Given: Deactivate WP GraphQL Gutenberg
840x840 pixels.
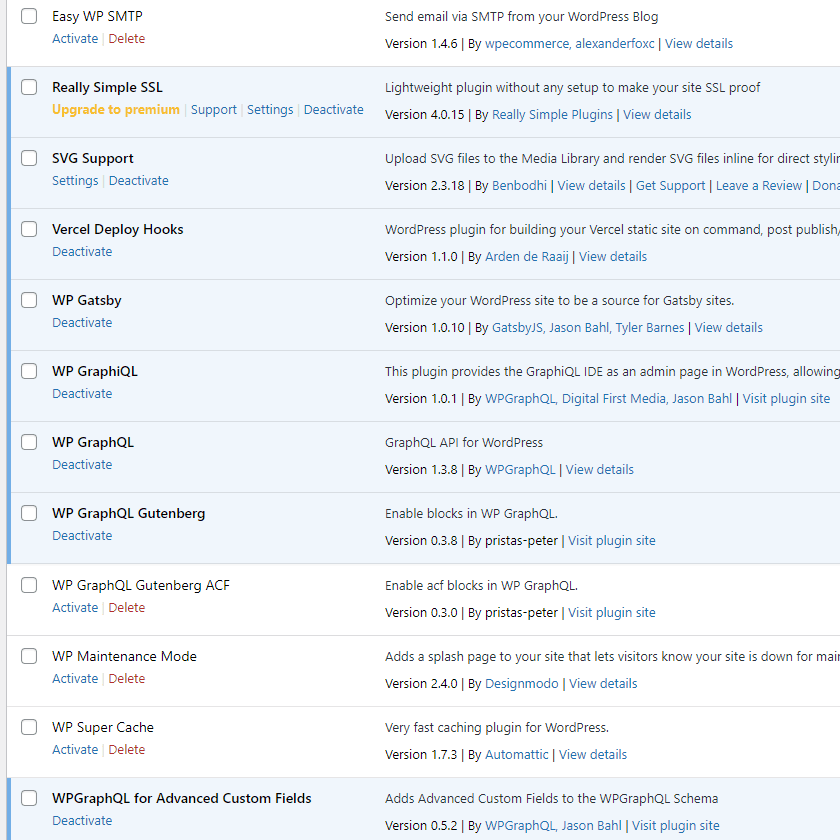Looking at the screenshot, I should (82, 535).
